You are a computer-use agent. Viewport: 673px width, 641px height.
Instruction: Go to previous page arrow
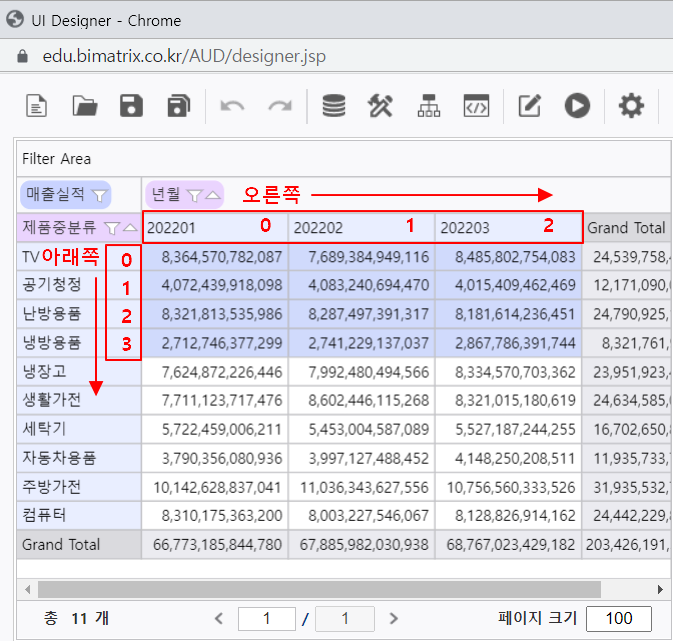pyautogui.click(x=219, y=619)
